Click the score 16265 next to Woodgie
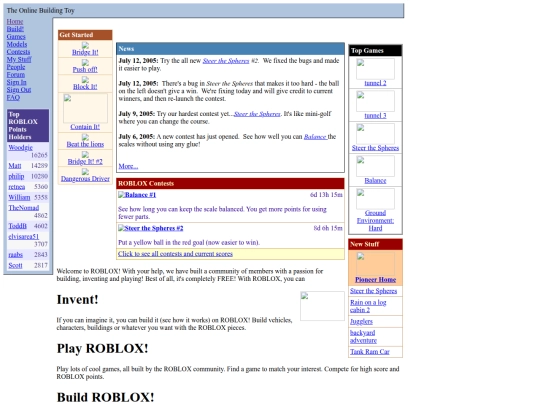Screen dimensions: 540x405 pyautogui.click(x=39, y=155)
